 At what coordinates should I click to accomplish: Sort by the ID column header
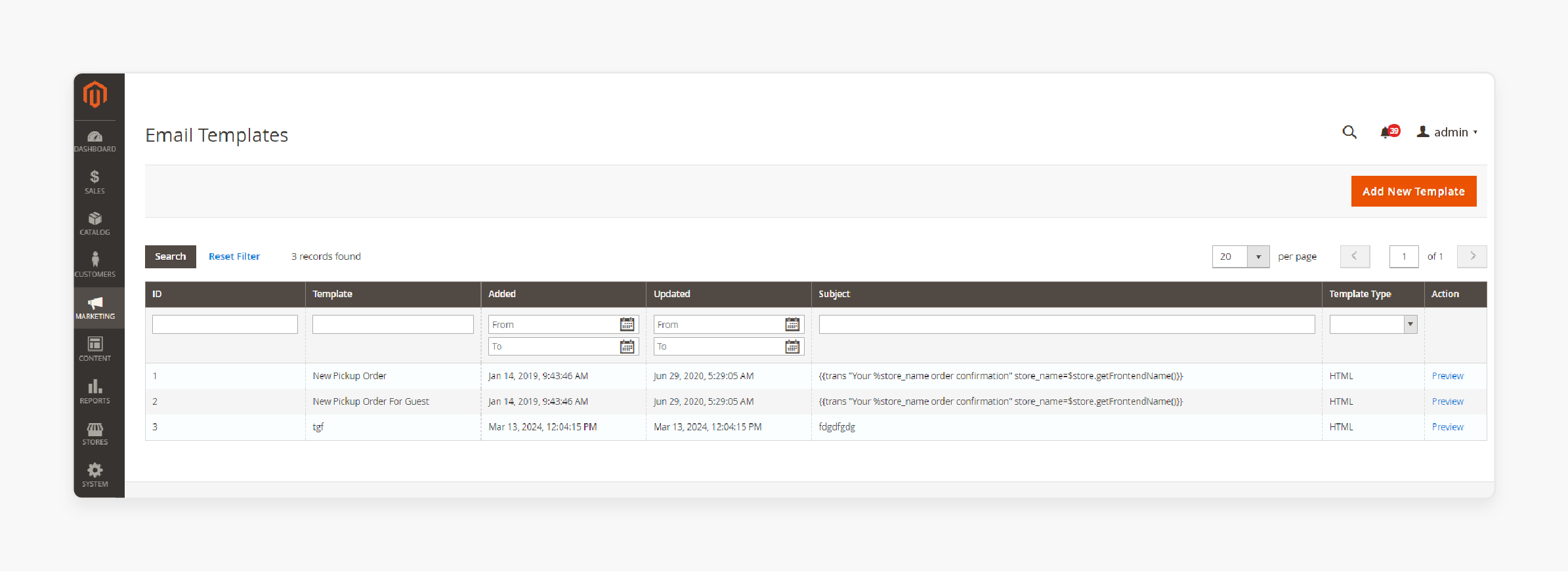[225, 294]
